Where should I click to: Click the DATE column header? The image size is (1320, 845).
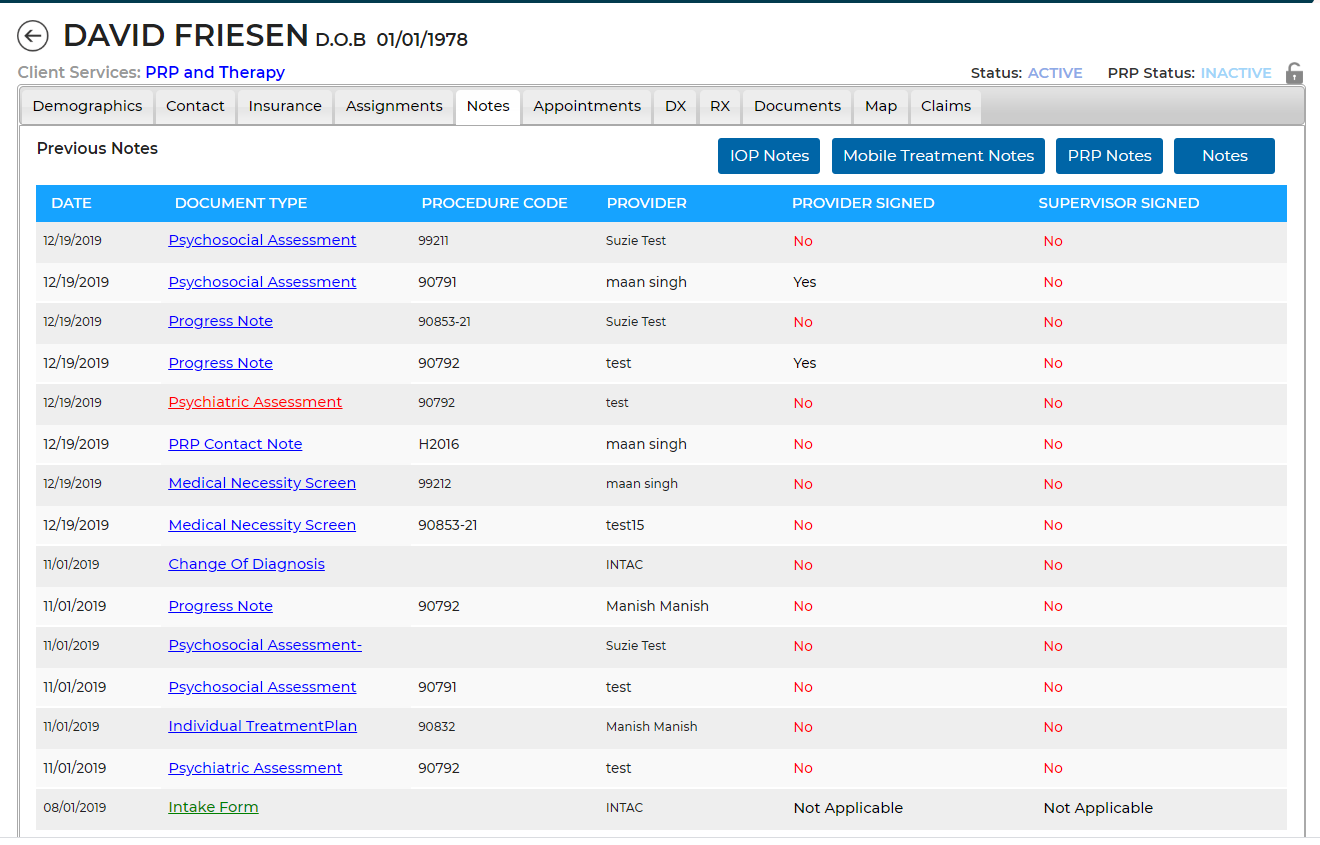point(71,203)
